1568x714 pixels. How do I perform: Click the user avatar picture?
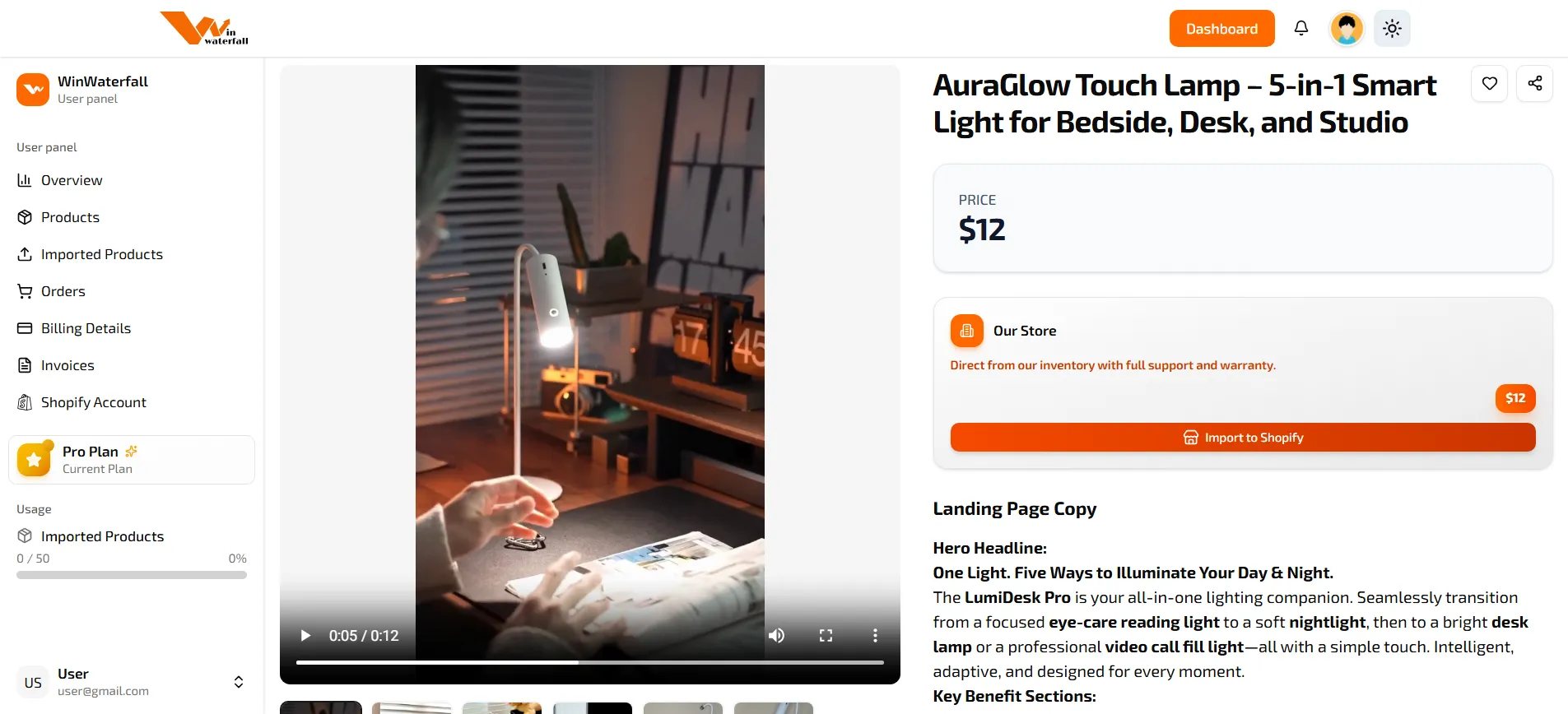[x=1347, y=28]
